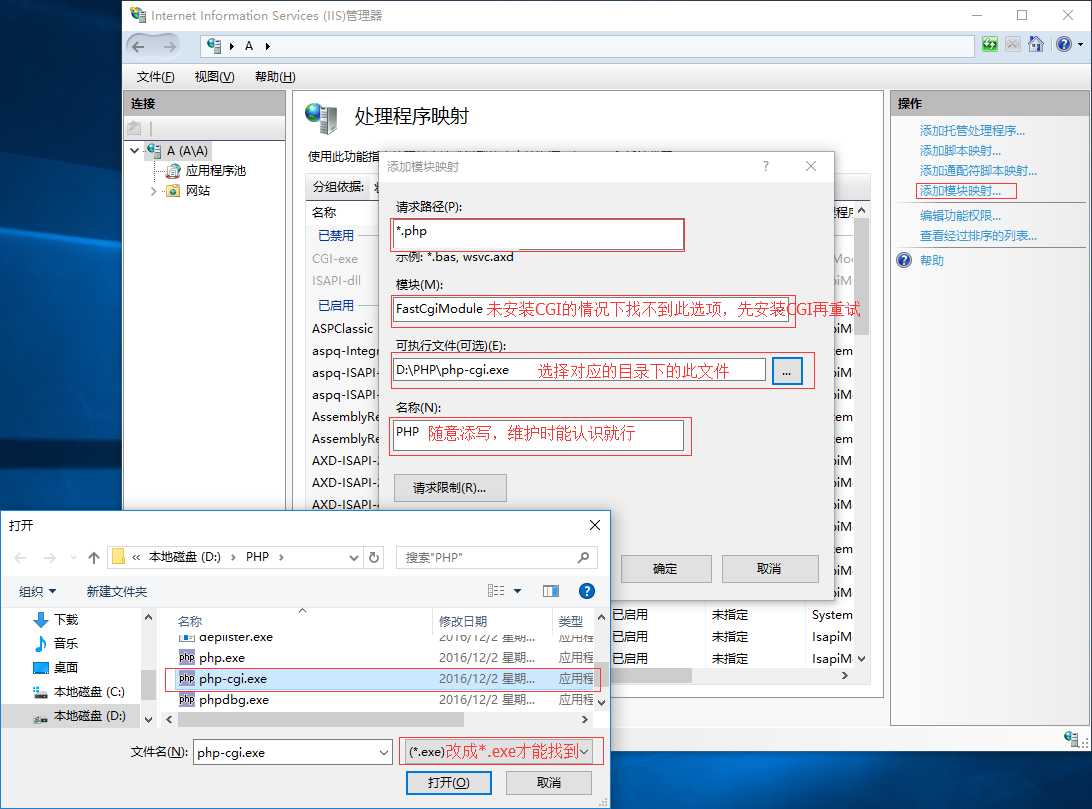This screenshot has height=809, width=1092.
Task: Select the 桌面 folder in navigation pane
Action: (x=56, y=668)
